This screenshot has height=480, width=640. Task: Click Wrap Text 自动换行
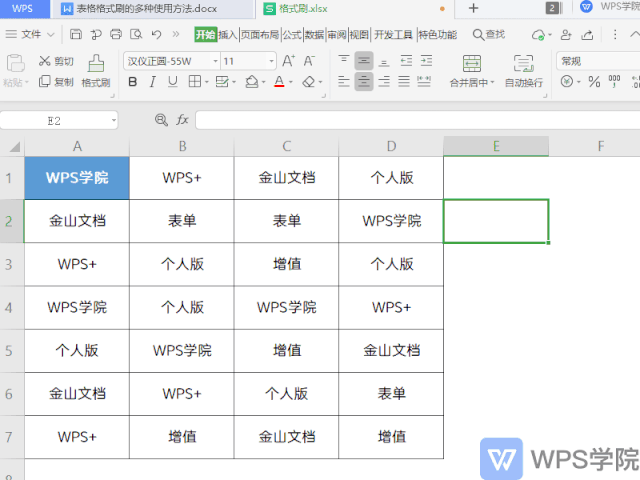[524, 71]
